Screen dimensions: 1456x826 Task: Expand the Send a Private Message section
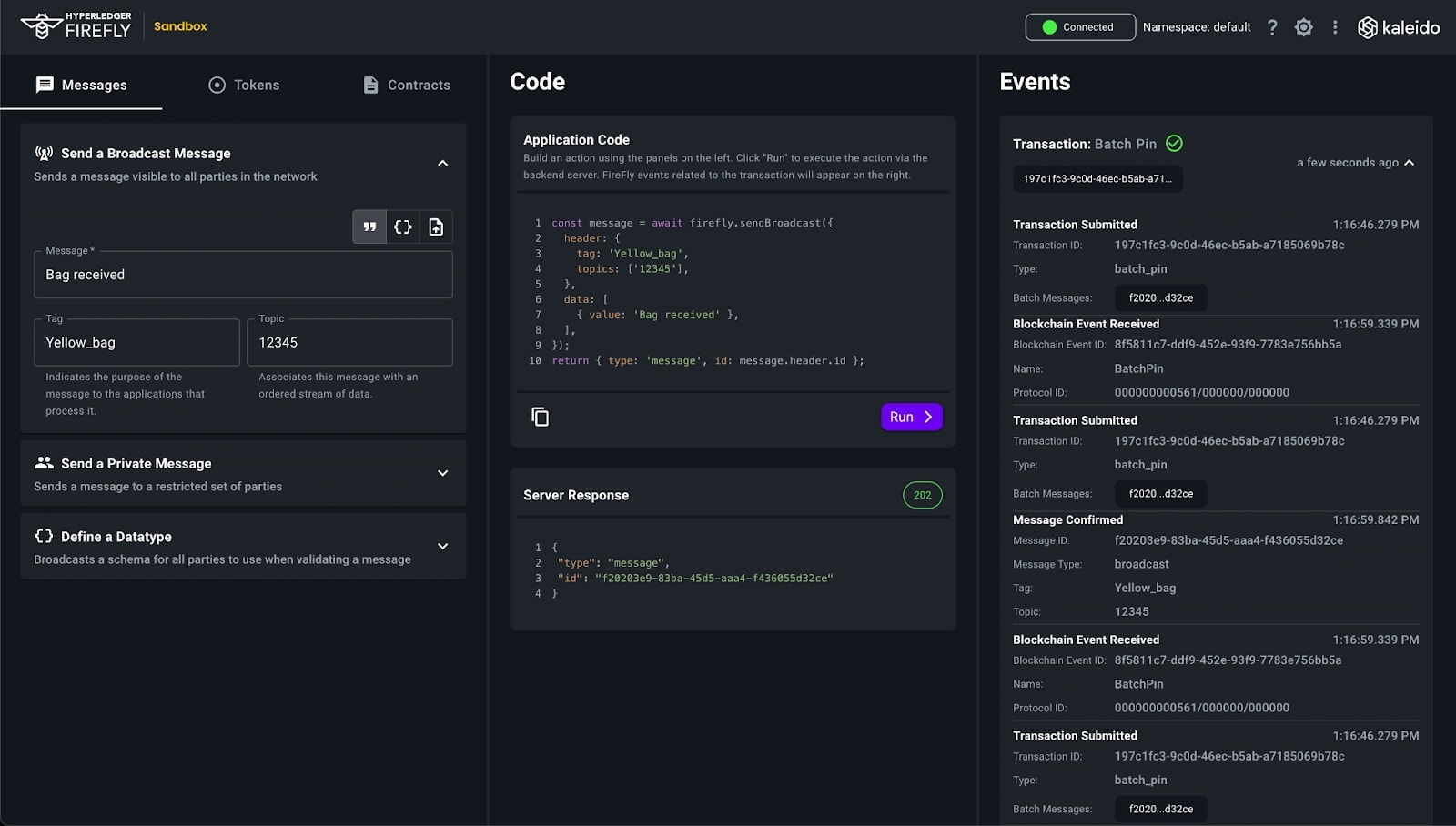pyautogui.click(x=443, y=473)
